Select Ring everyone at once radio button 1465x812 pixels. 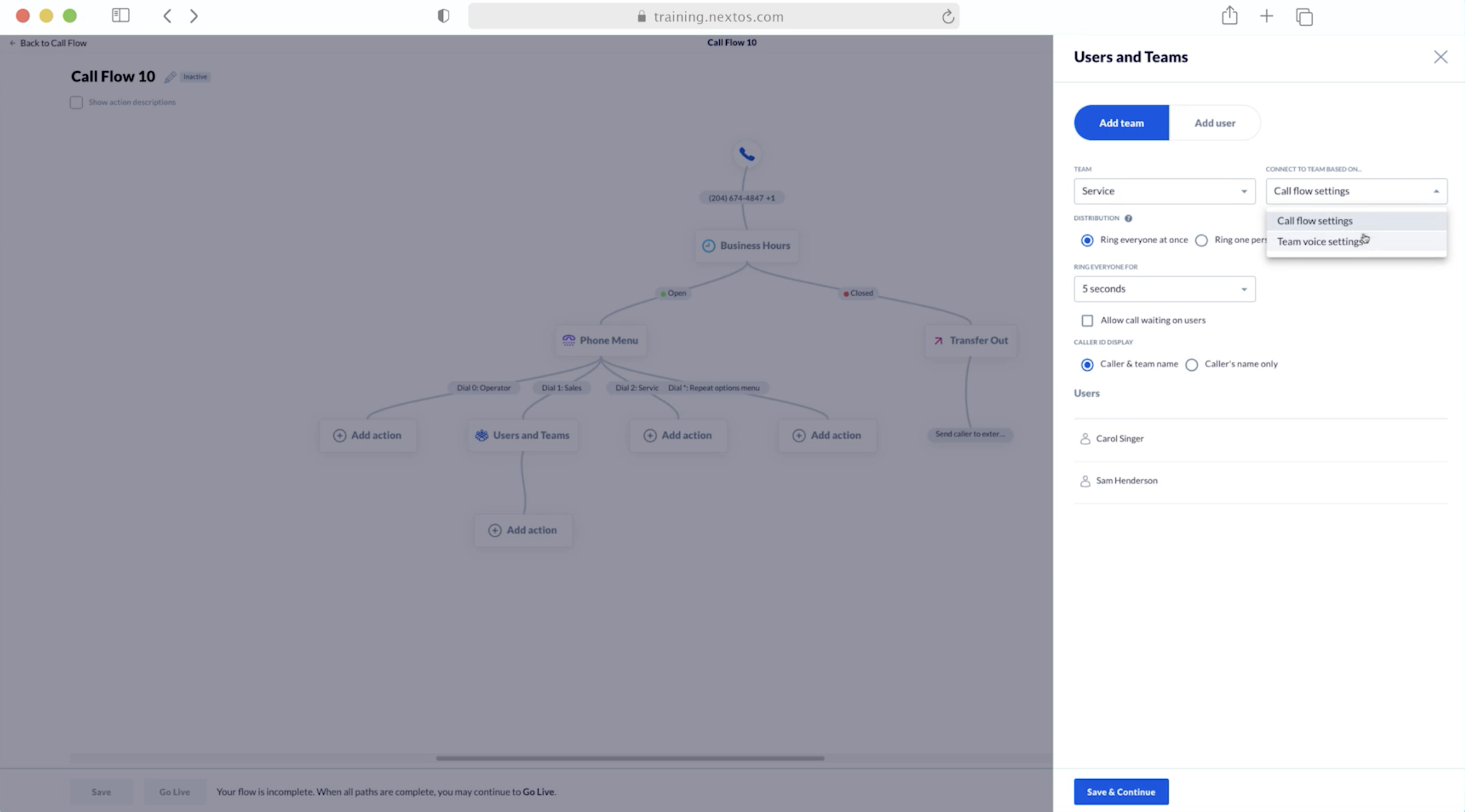tap(1087, 239)
